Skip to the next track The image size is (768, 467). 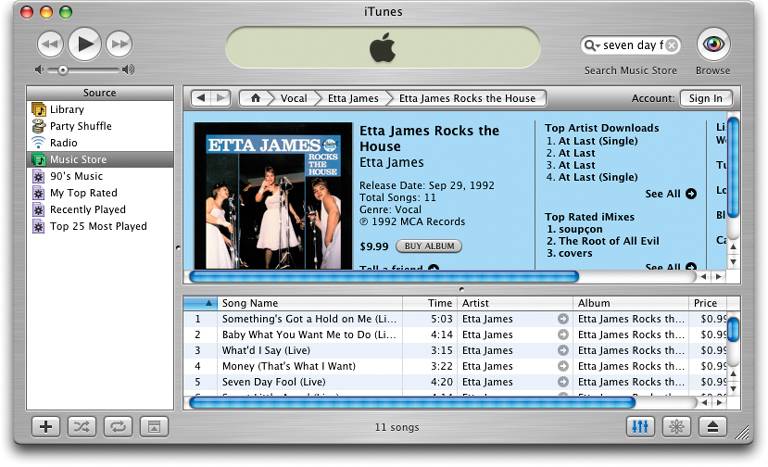tap(119, 43)
